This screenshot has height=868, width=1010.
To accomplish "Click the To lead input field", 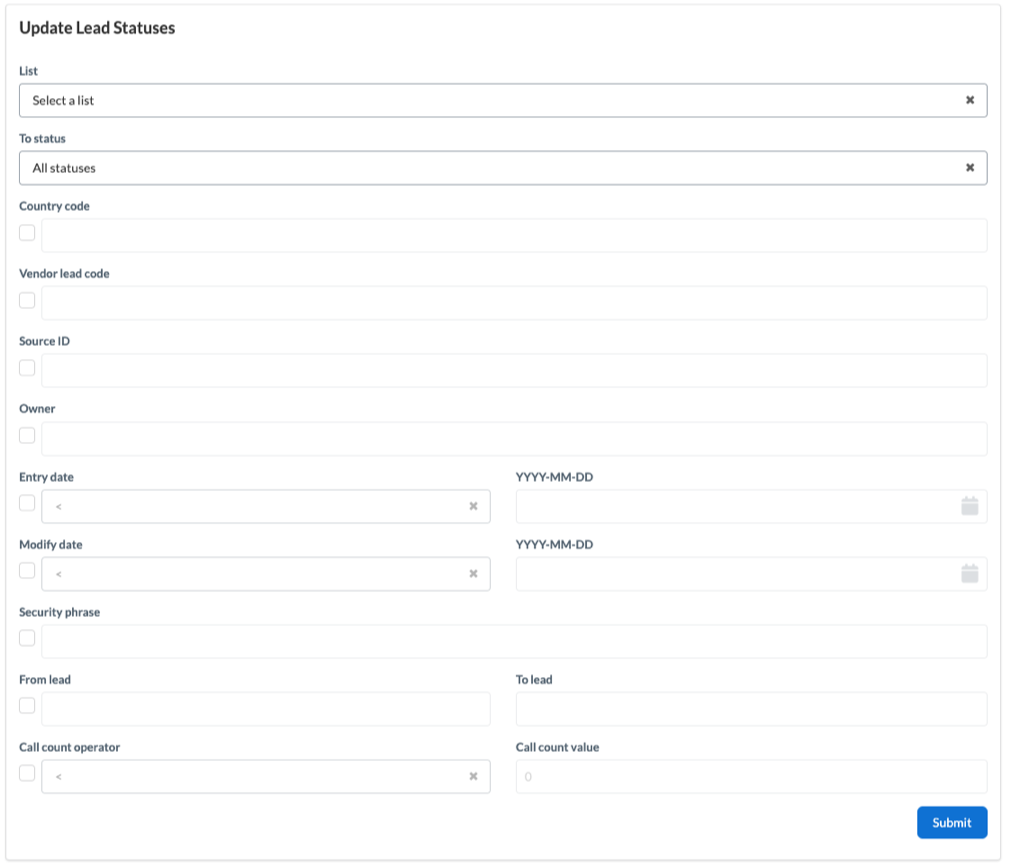I will [x=752, y=709].
